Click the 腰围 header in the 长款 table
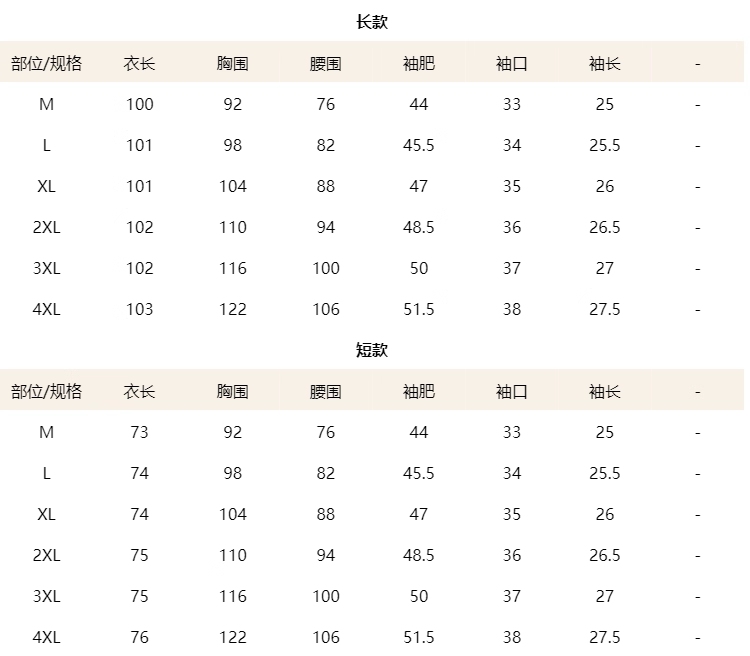Screen dimensions: 750x656 click(325, 64)
